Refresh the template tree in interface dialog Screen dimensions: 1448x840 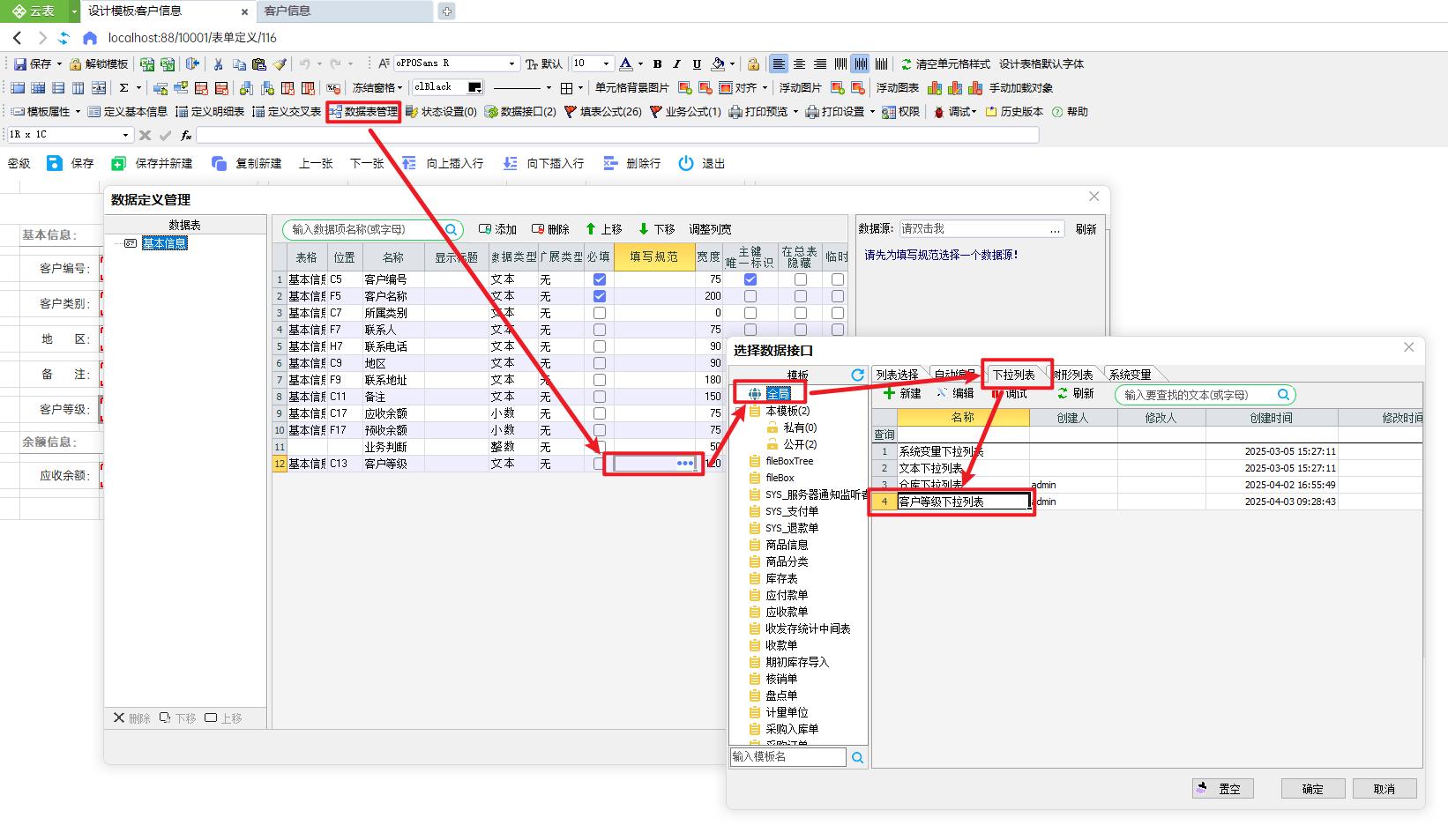tap(857, 375)
